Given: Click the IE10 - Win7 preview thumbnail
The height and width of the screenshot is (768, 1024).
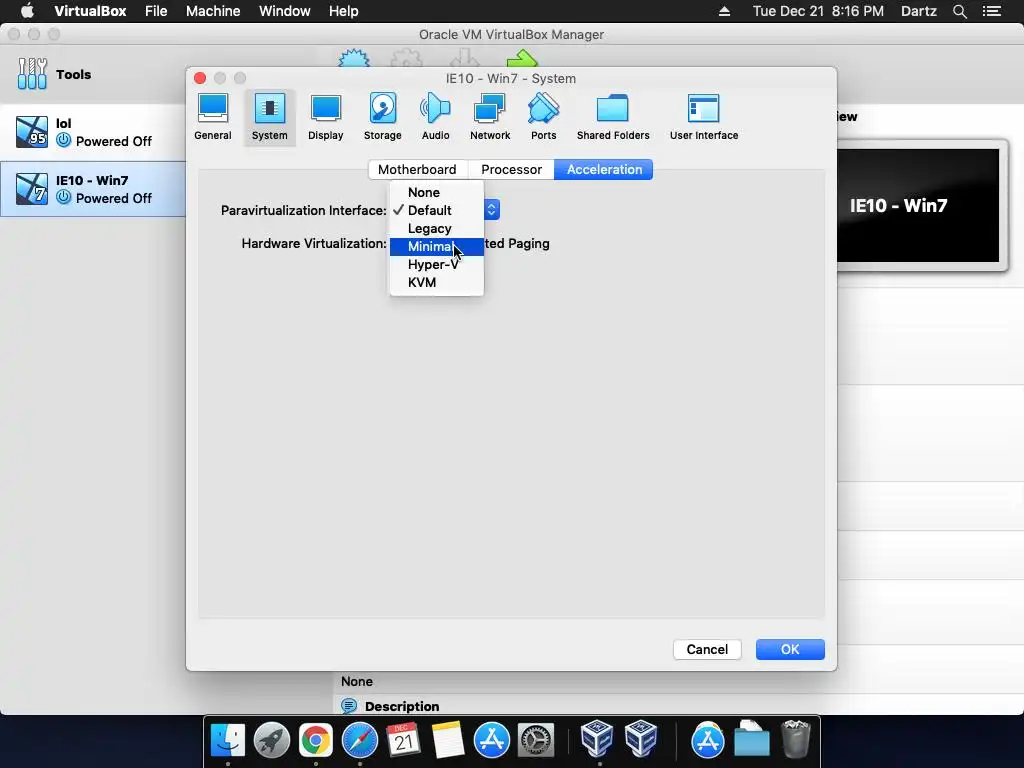Looking at the screenshot, I should (x=918, y=205).
